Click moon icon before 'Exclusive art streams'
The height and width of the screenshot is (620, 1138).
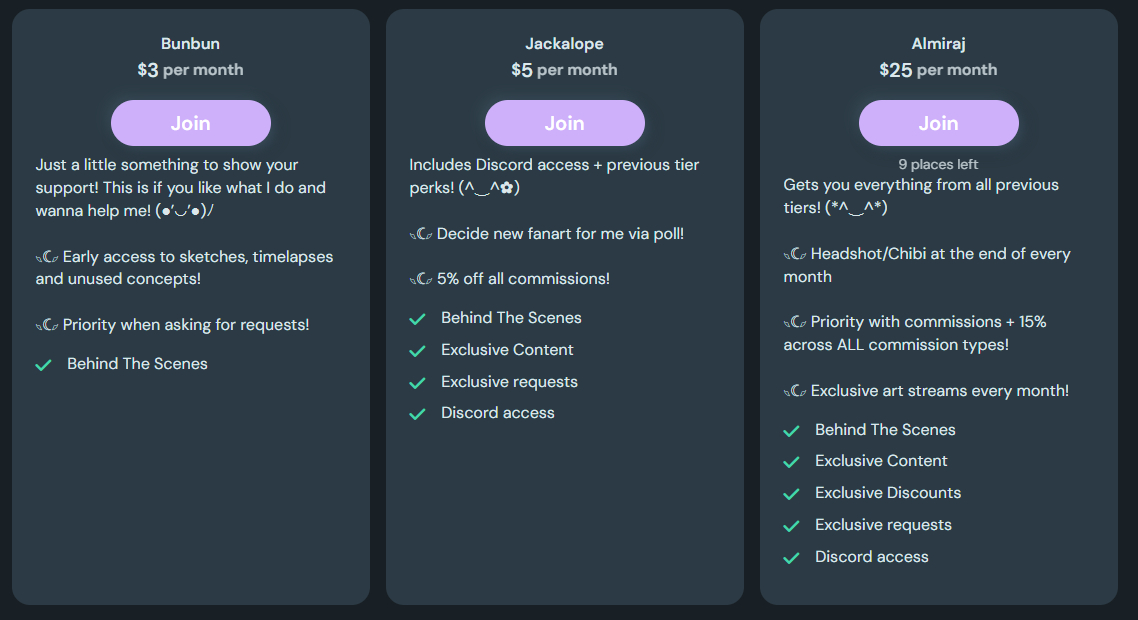795,391
